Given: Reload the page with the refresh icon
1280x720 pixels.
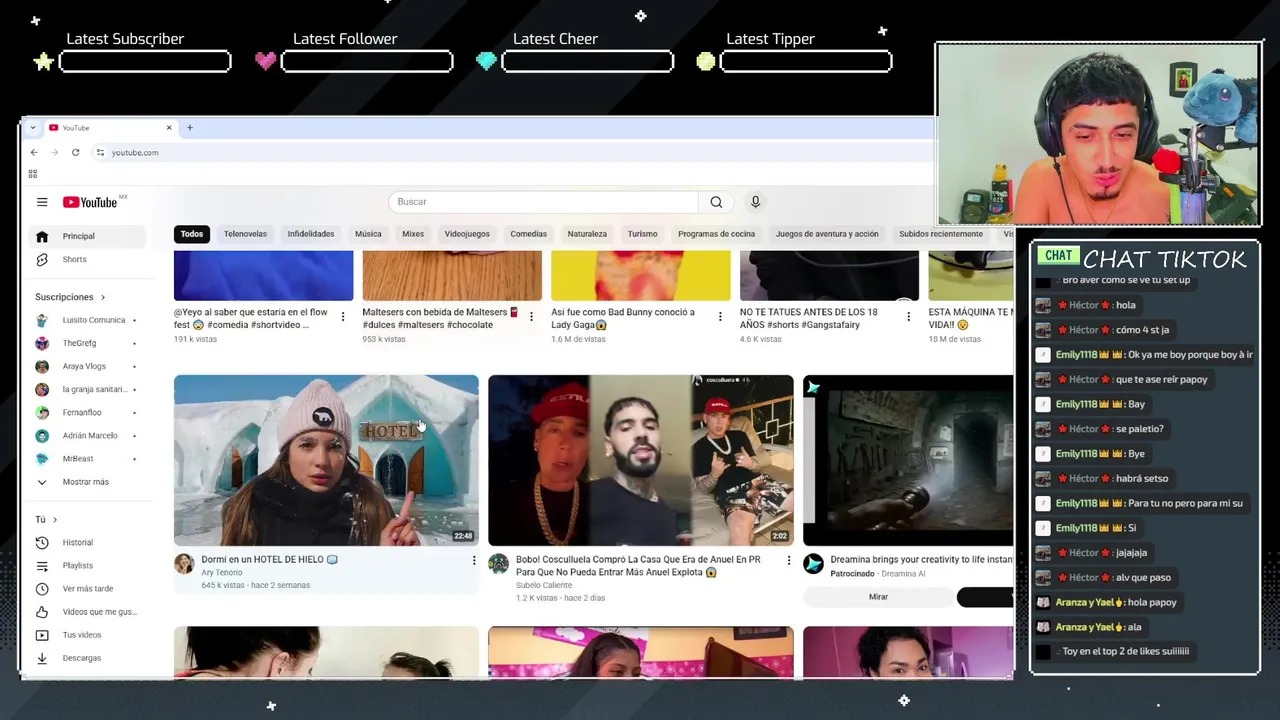Looking at the screenshot, I should click(75, 152).
